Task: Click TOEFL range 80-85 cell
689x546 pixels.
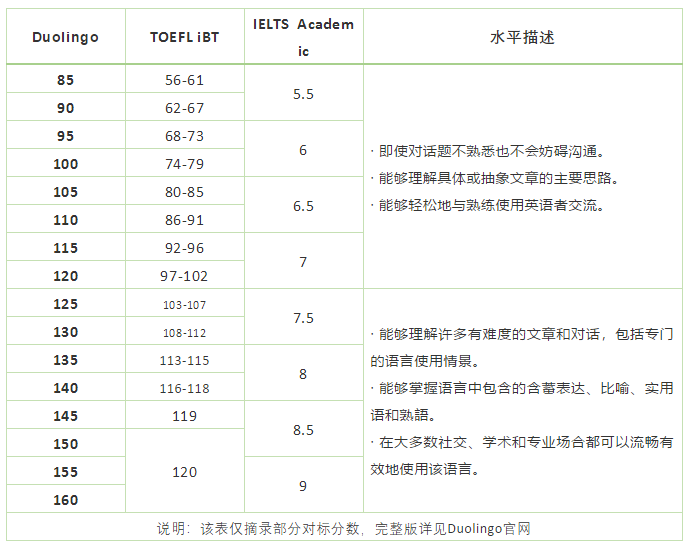Action: coord(185,192)
